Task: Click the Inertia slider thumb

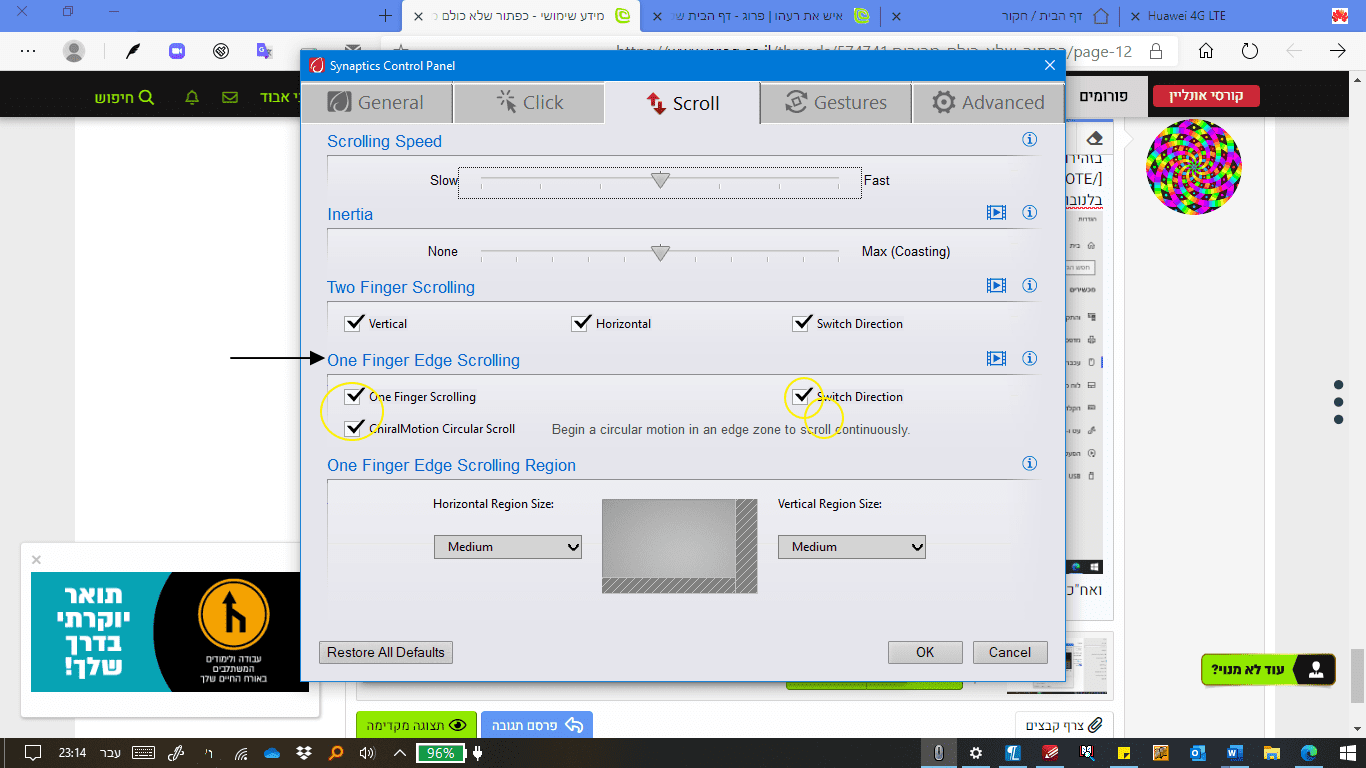Action: (x=660, y=253)
